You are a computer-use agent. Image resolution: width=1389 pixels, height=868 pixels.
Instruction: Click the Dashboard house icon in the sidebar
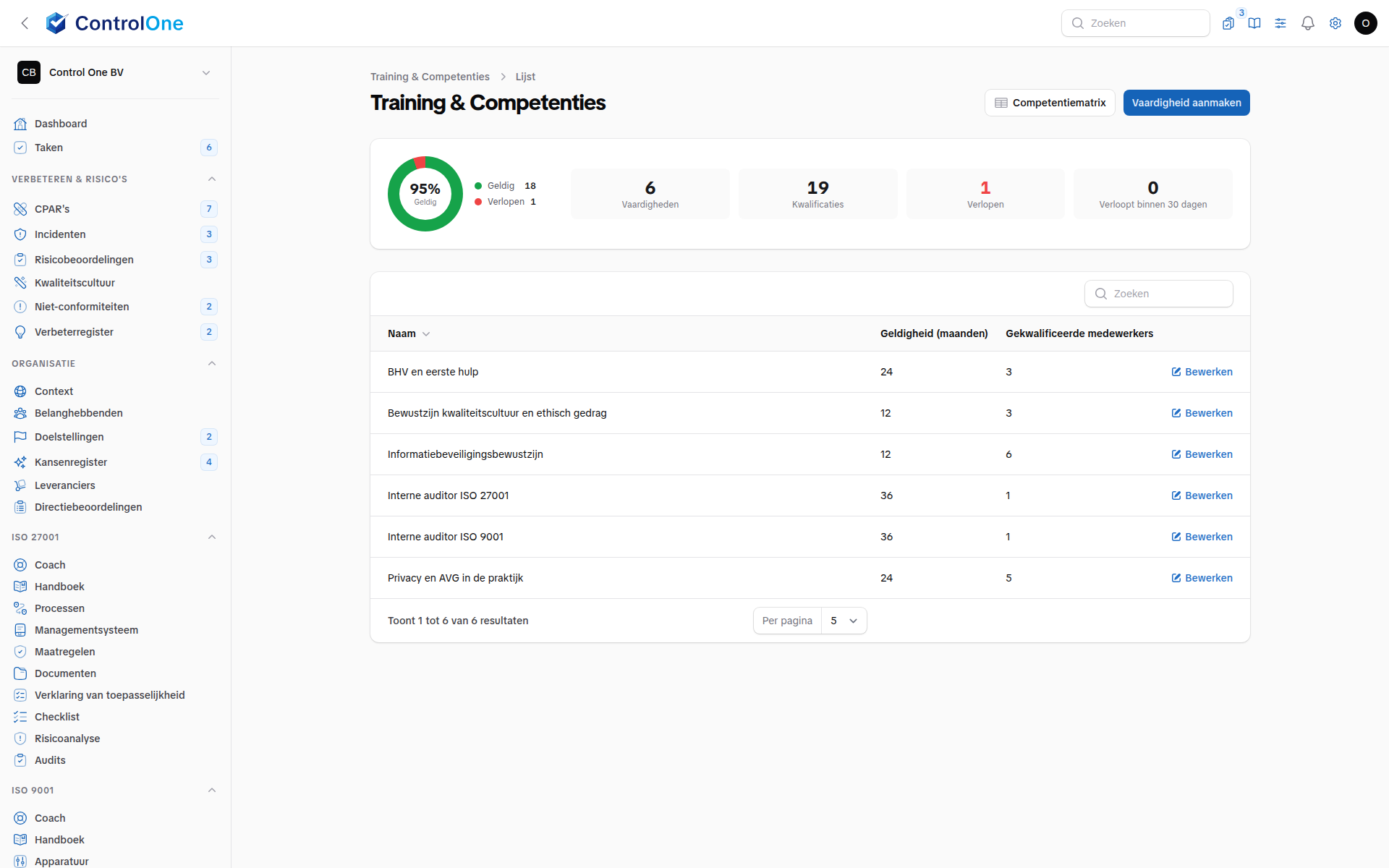click(x=20, y=124)
